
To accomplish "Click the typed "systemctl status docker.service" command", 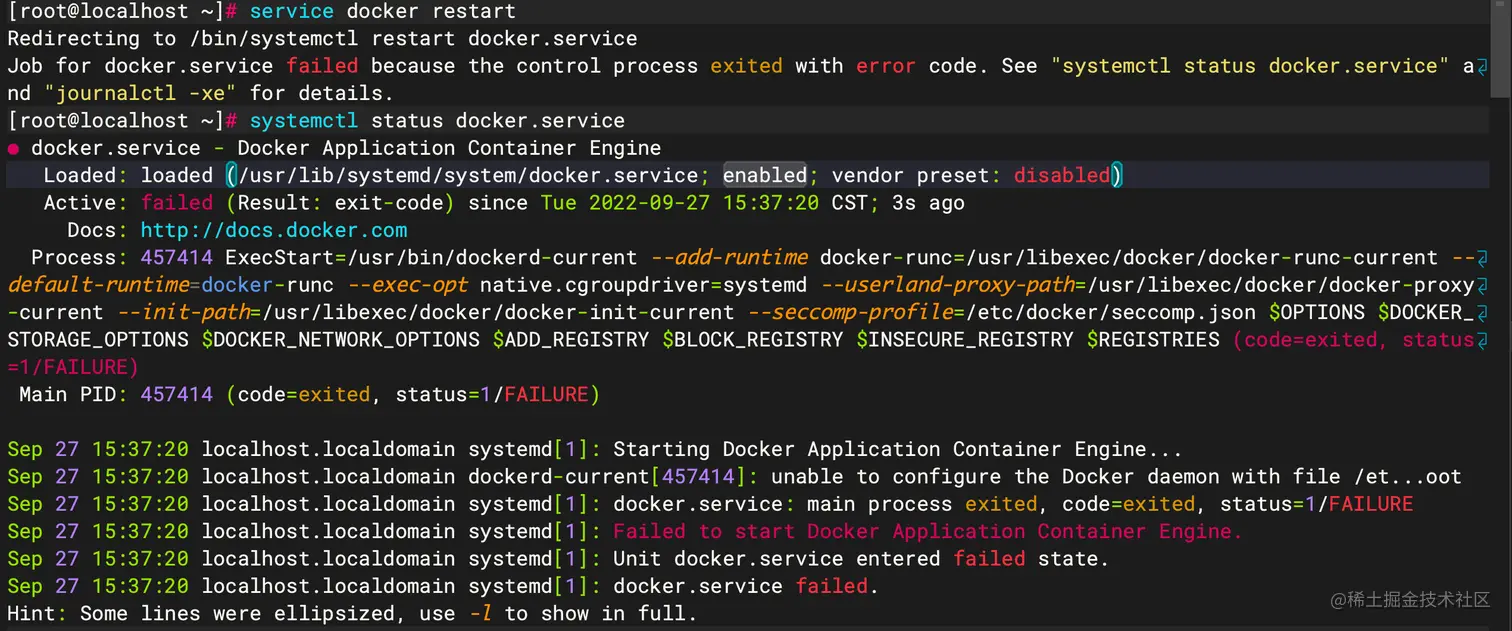I will (437, 121).
